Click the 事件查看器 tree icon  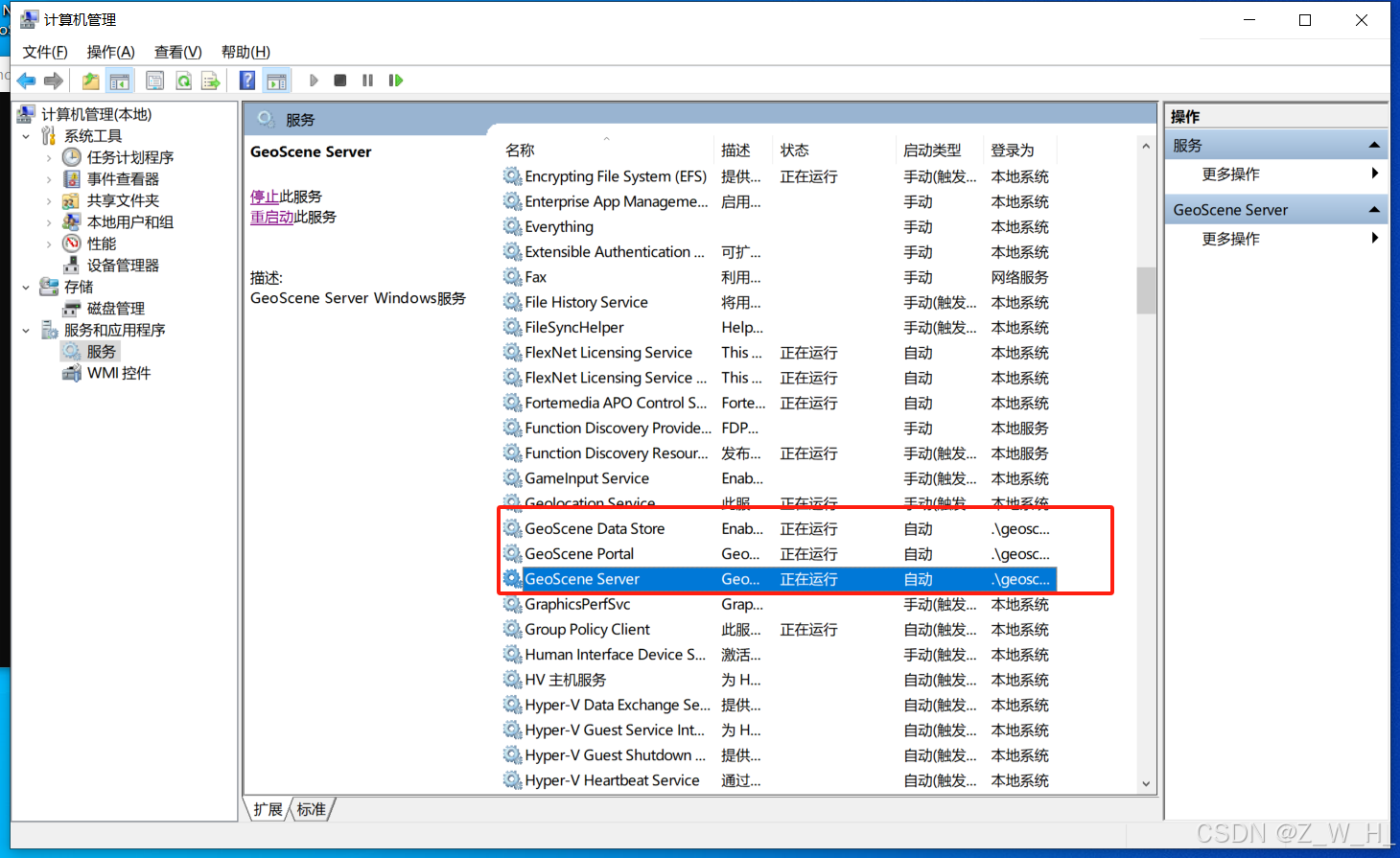(72, 179)
